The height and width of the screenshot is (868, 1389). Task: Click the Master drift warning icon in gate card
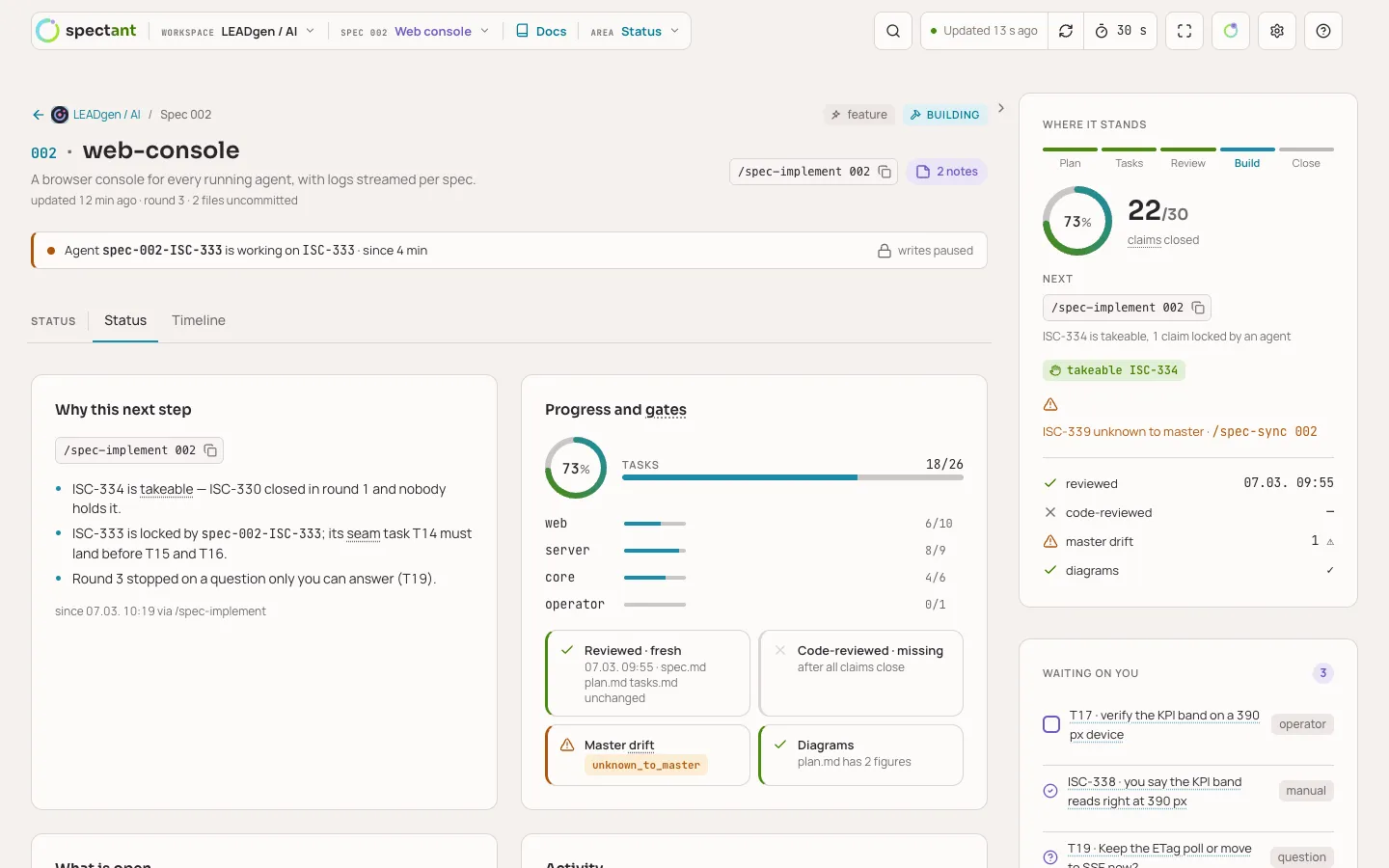(567, 746)
